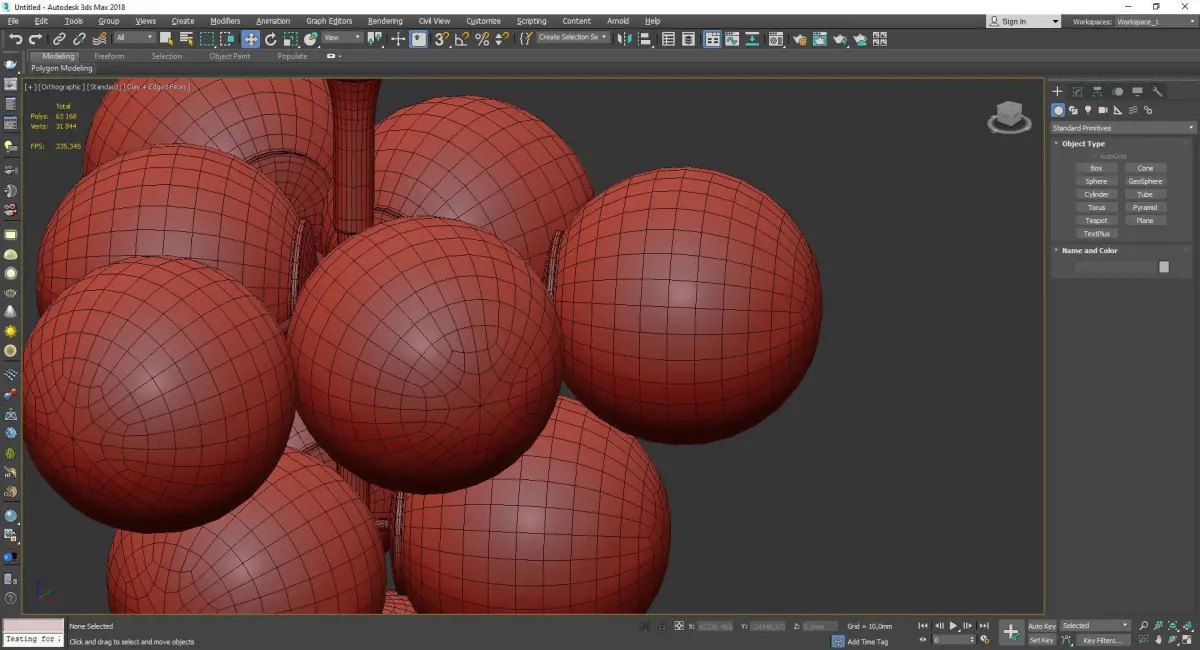
Task: Toggle Window/Crossing selection mode
Action: coord(228,39)
